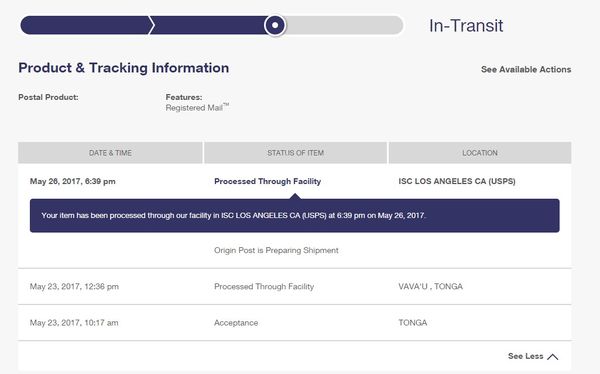
Task: Click LOCATION column header
Action: [x=480, y=153]
